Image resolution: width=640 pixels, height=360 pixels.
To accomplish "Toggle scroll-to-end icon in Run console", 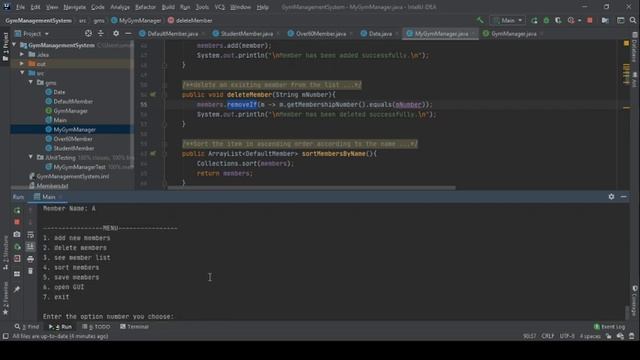I will [x=30, y=246].
